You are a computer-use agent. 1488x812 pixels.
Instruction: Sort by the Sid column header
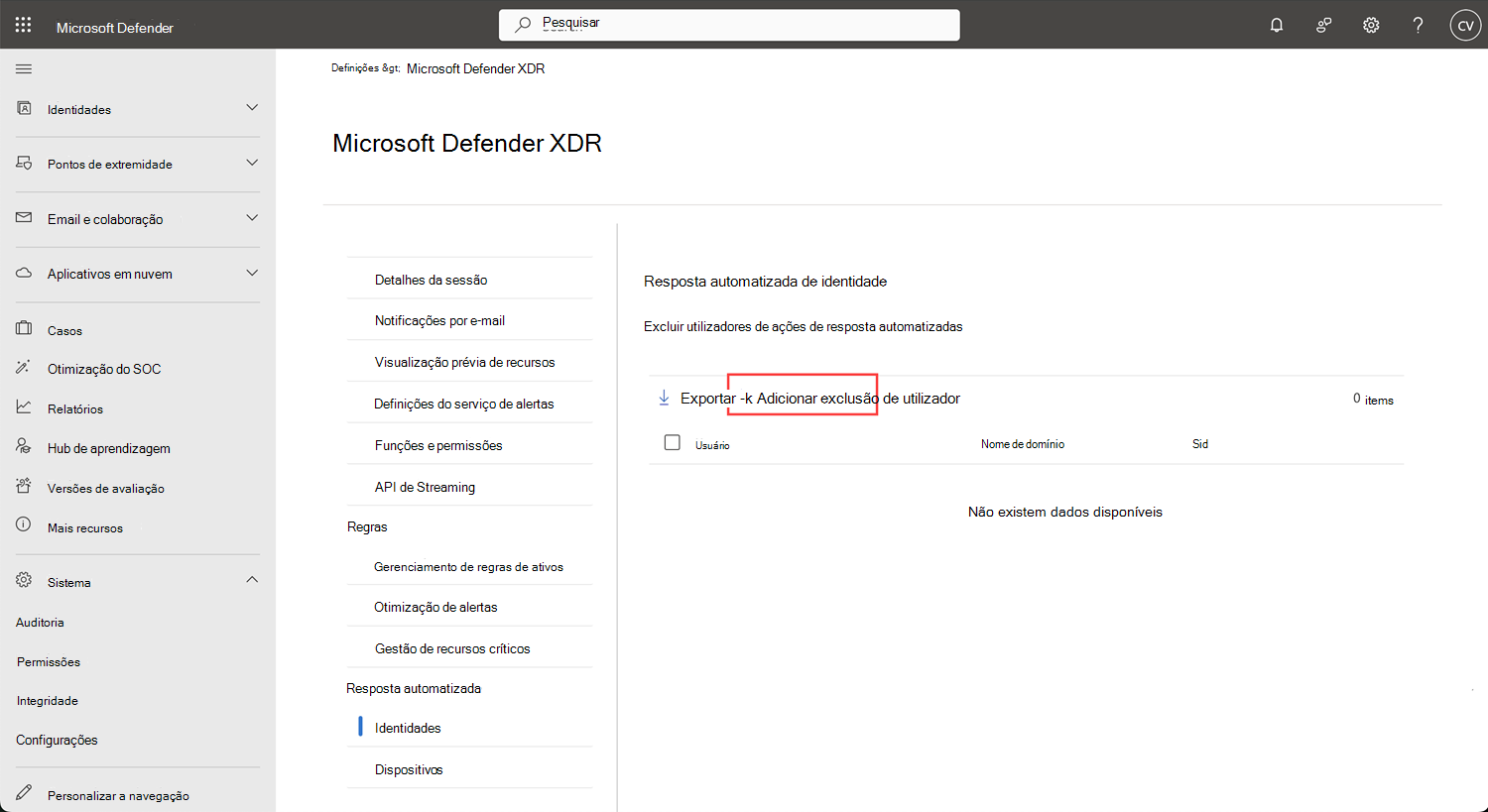(1200, 444)
